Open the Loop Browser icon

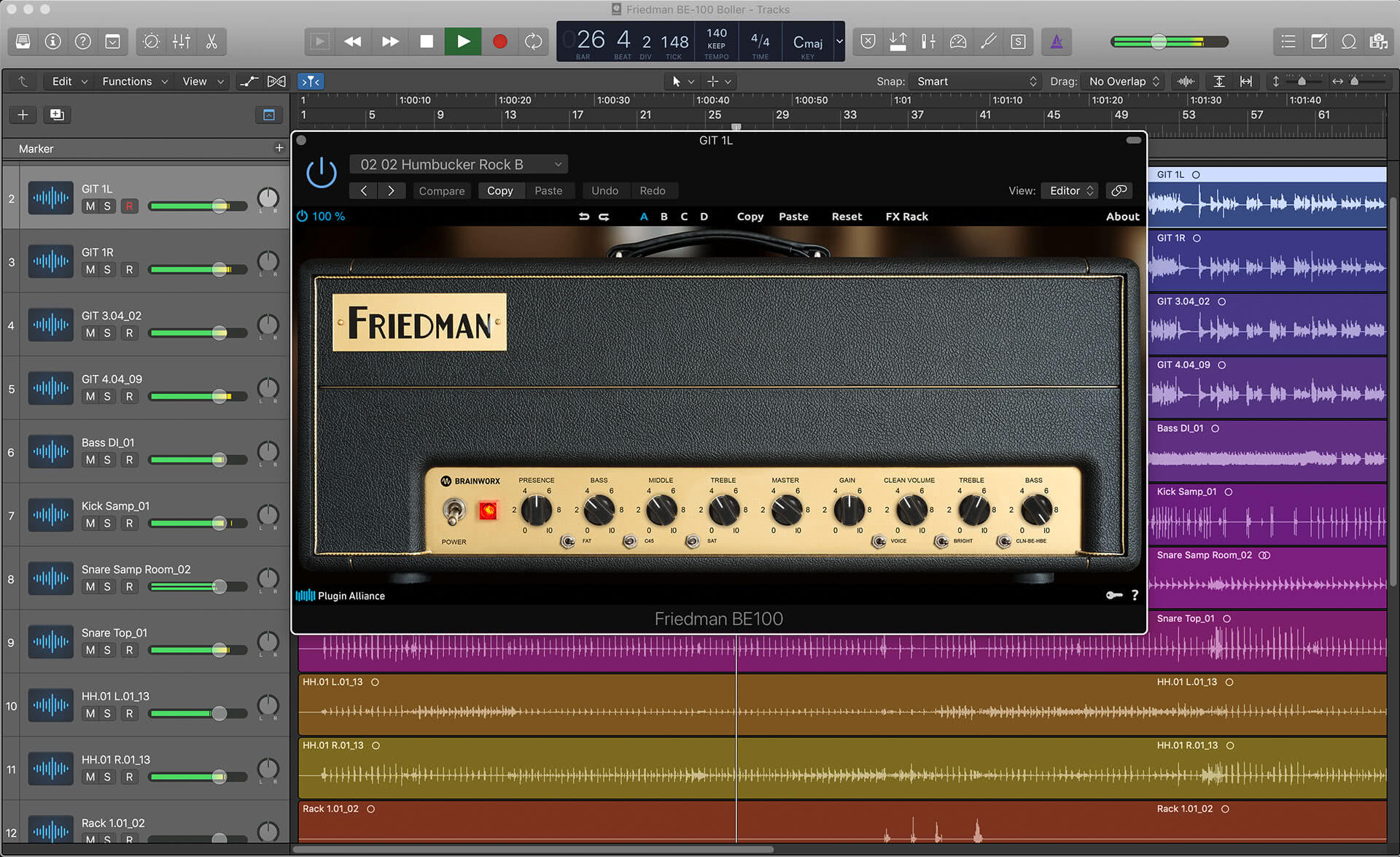point(1349,42)
